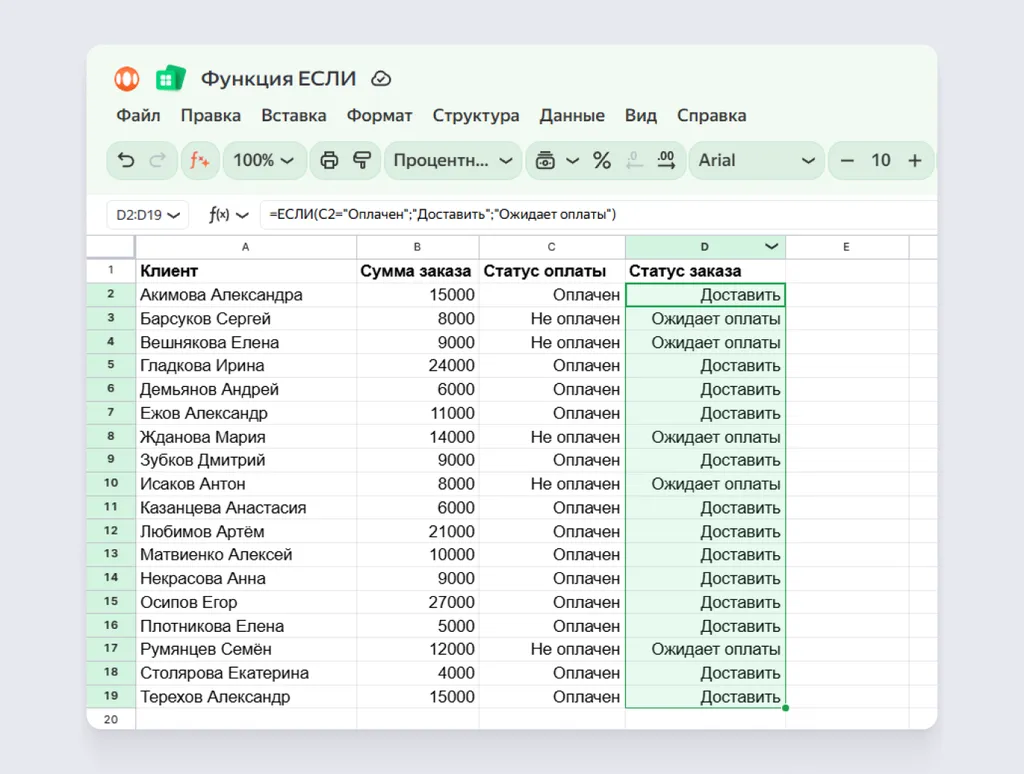Select cell Гладкова Ирина
The image size is (1024, 774).
pyautogui.click(x=246, y=366)
